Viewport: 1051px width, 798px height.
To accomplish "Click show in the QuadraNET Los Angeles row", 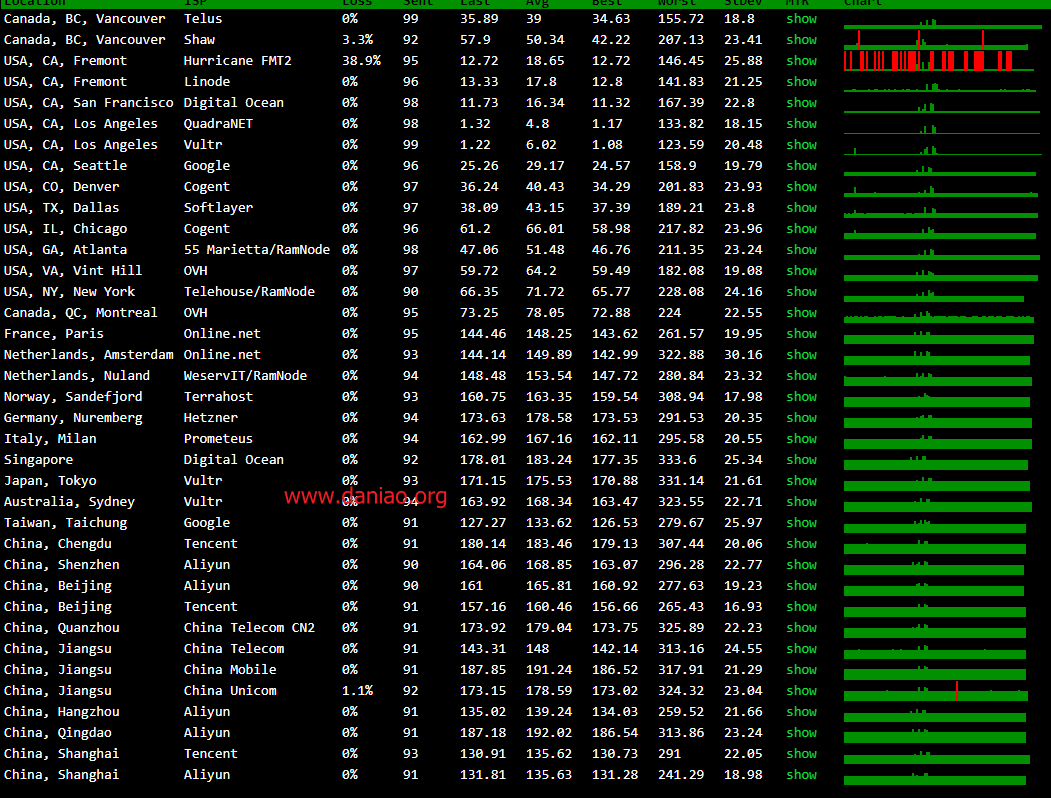I will pyautogui.click(x=801, y=123).
